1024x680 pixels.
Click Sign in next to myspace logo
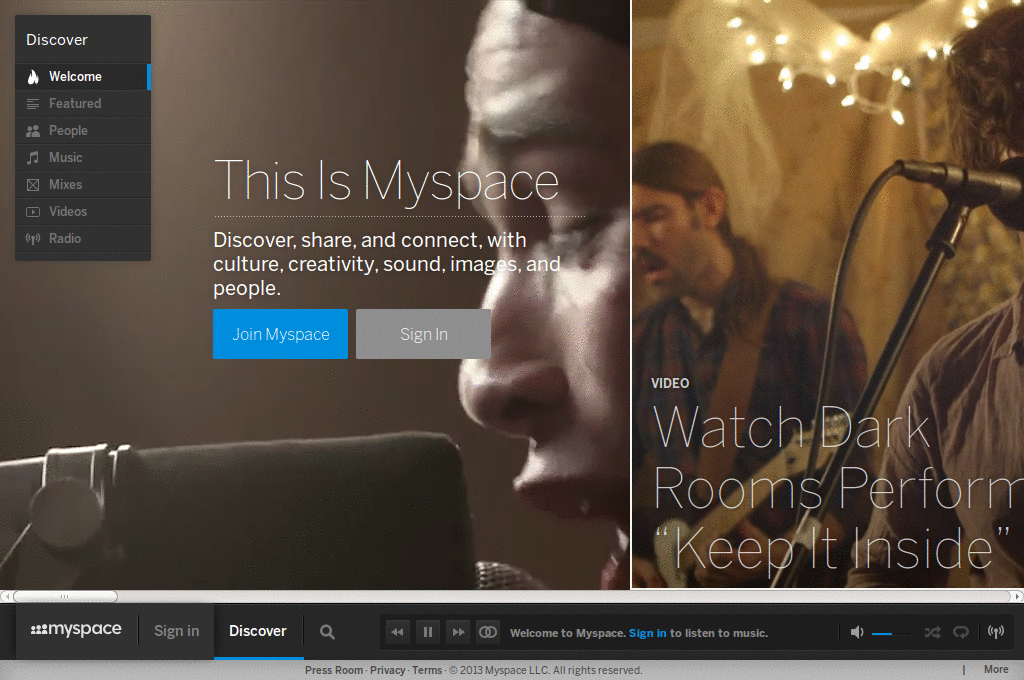pos(176,631)
